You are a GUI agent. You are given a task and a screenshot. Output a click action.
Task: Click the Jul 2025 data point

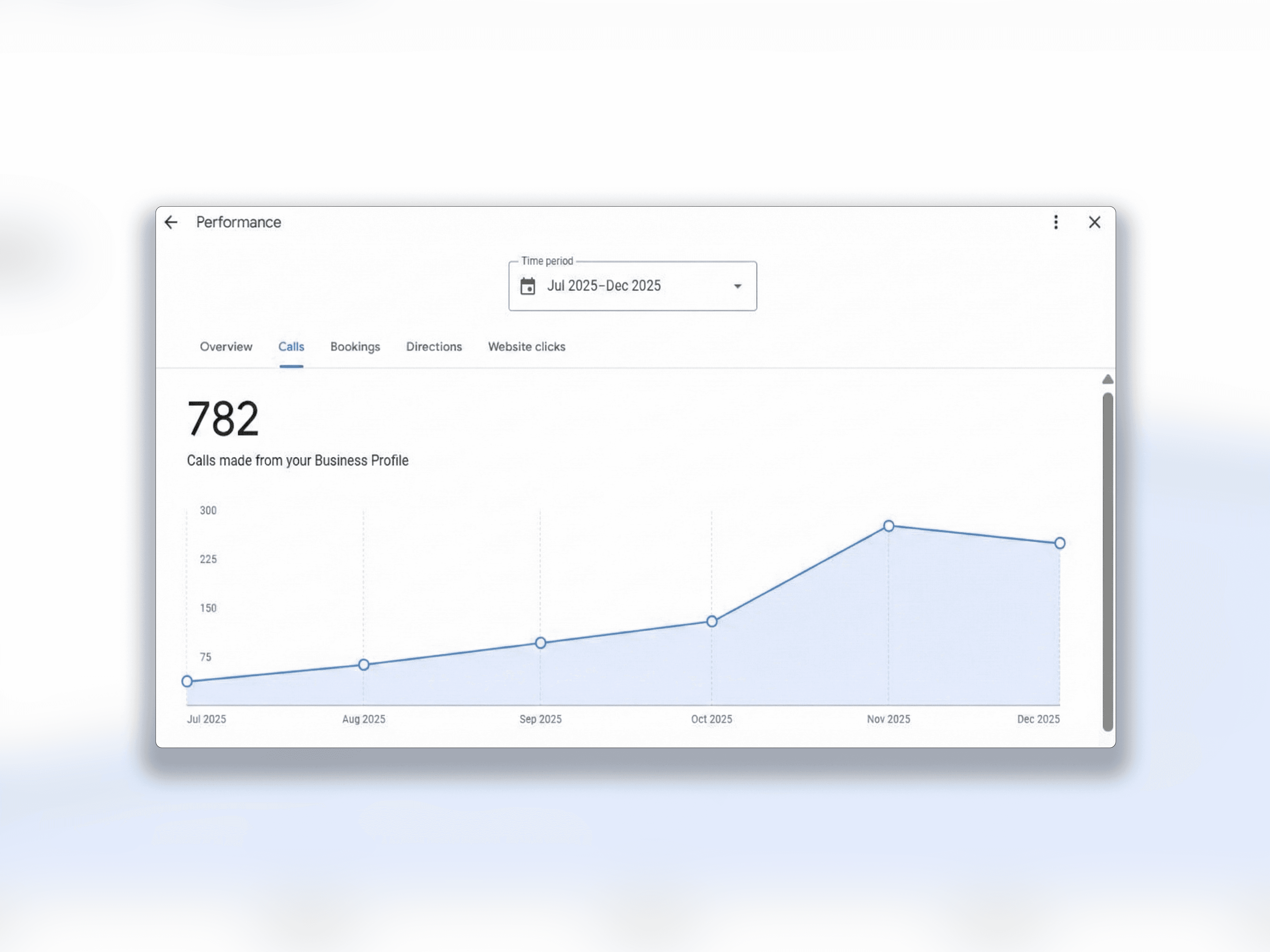pyautogui.click(x=187, y=681)
